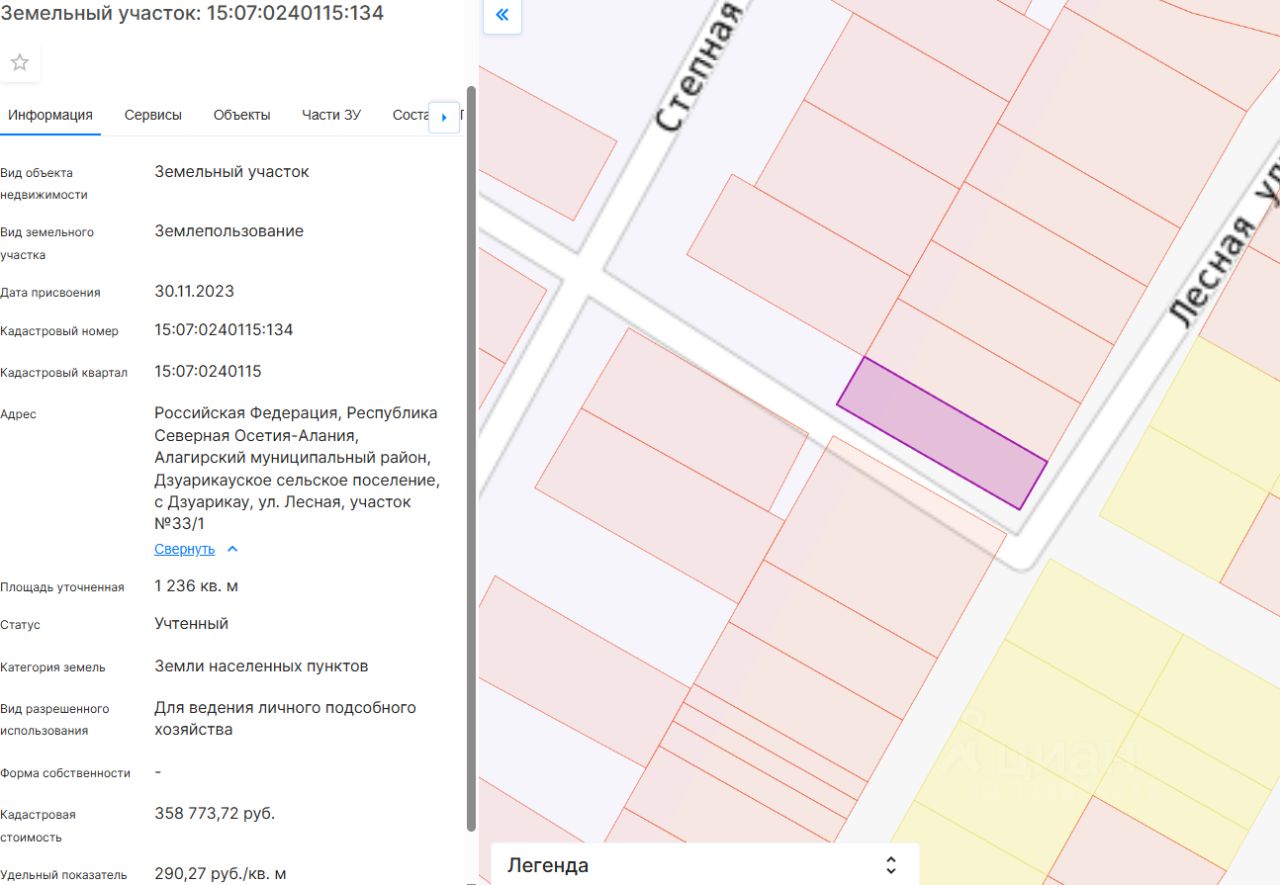
Task: Click the info panel vertical scrollbar
Action: tap(471, 450)
